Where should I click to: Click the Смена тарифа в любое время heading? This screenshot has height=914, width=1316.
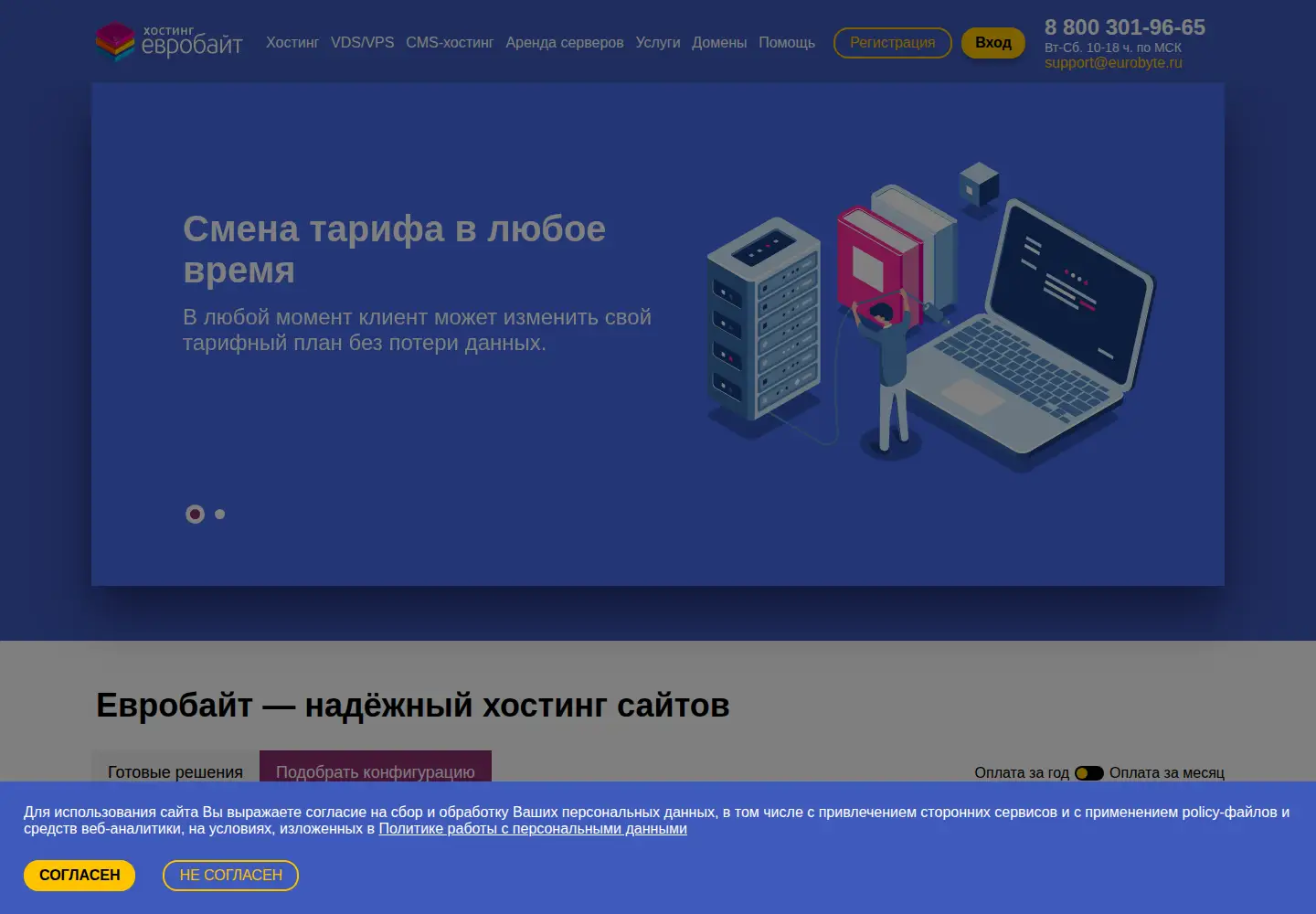(394, 250)
